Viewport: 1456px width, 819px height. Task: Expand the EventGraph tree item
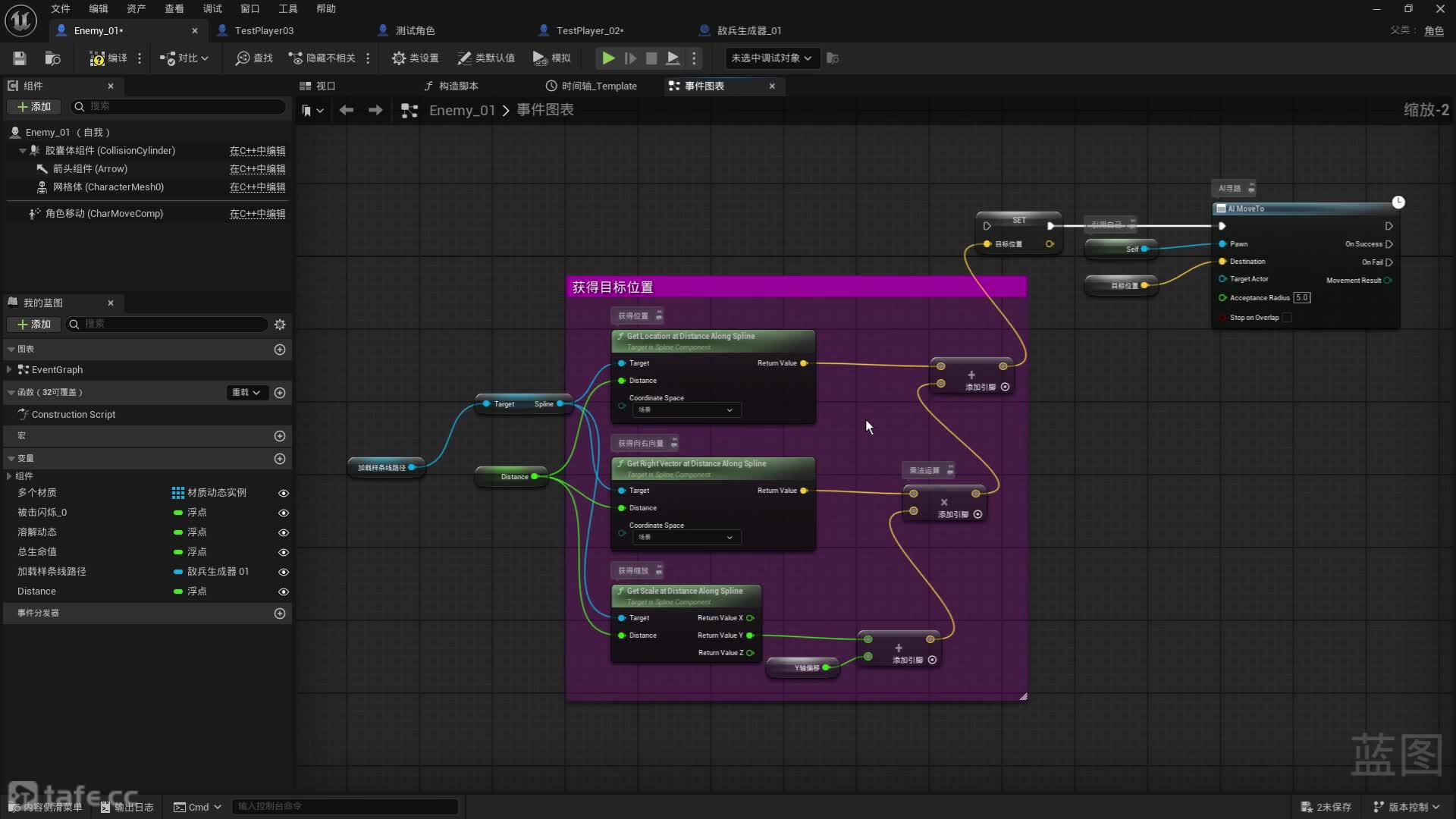tap(9, 370)
